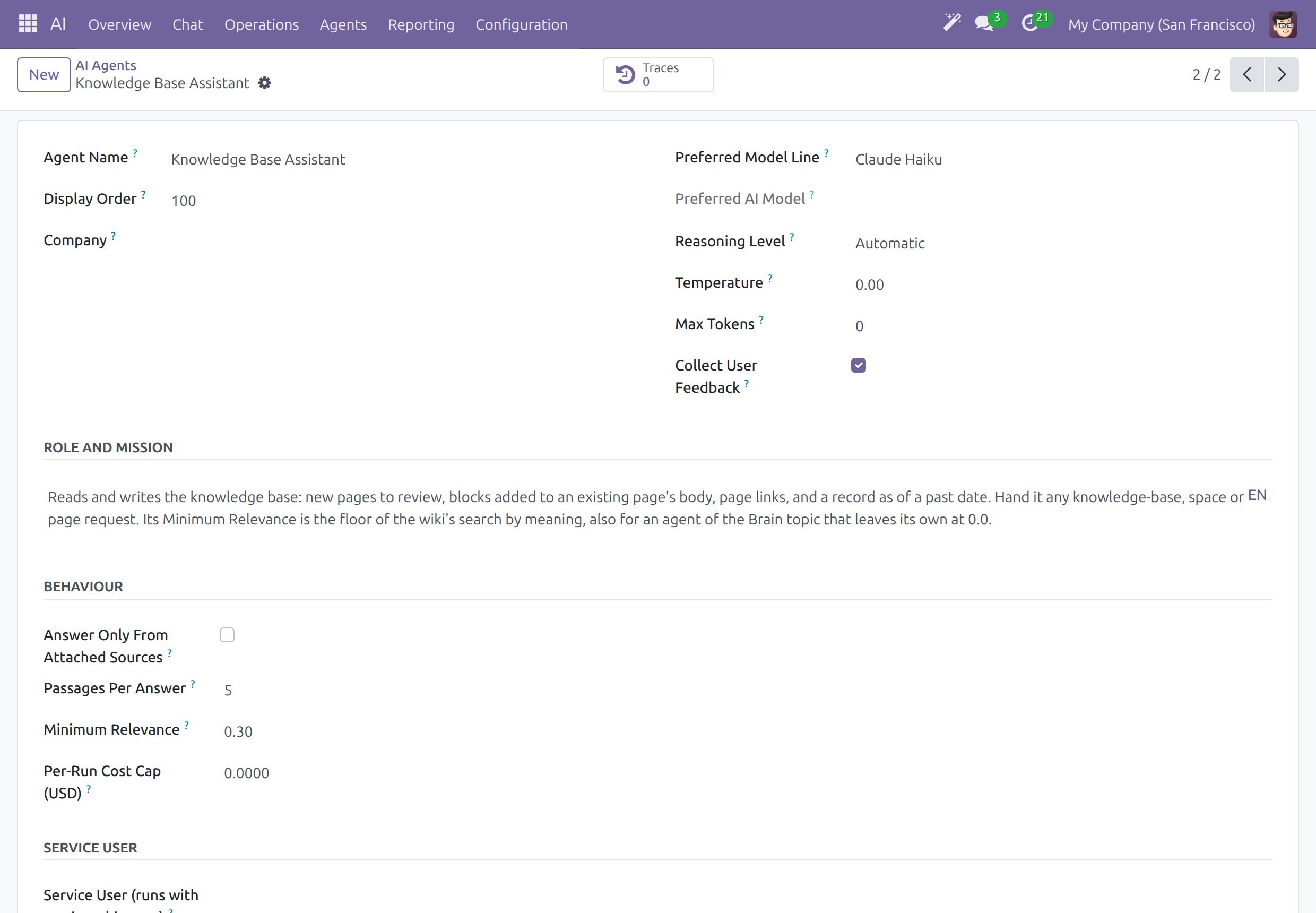Open the Traces 0 stat button
Screen dimensions: 1316x913
[659, 75]
